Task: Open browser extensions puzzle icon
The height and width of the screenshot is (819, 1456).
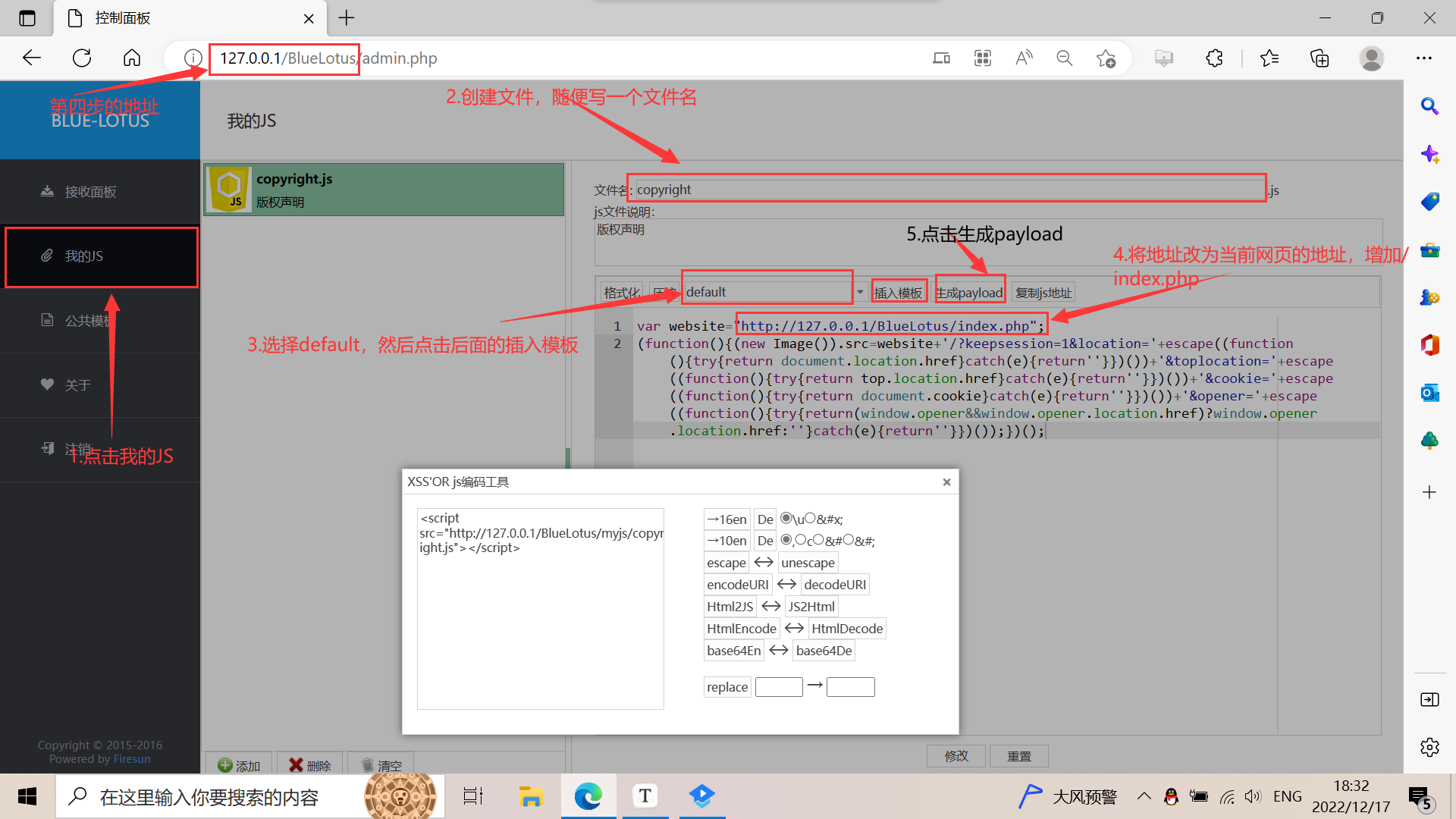Action: 1214,58
